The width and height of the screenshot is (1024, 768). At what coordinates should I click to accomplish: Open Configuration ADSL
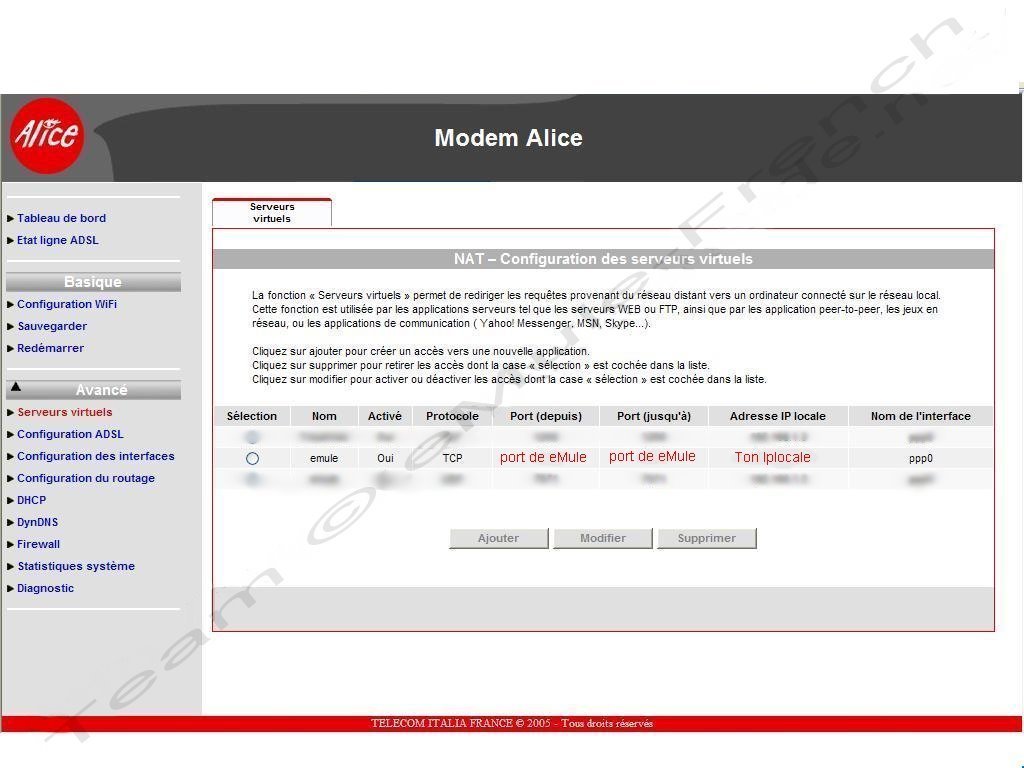click(x=70, y=434)
